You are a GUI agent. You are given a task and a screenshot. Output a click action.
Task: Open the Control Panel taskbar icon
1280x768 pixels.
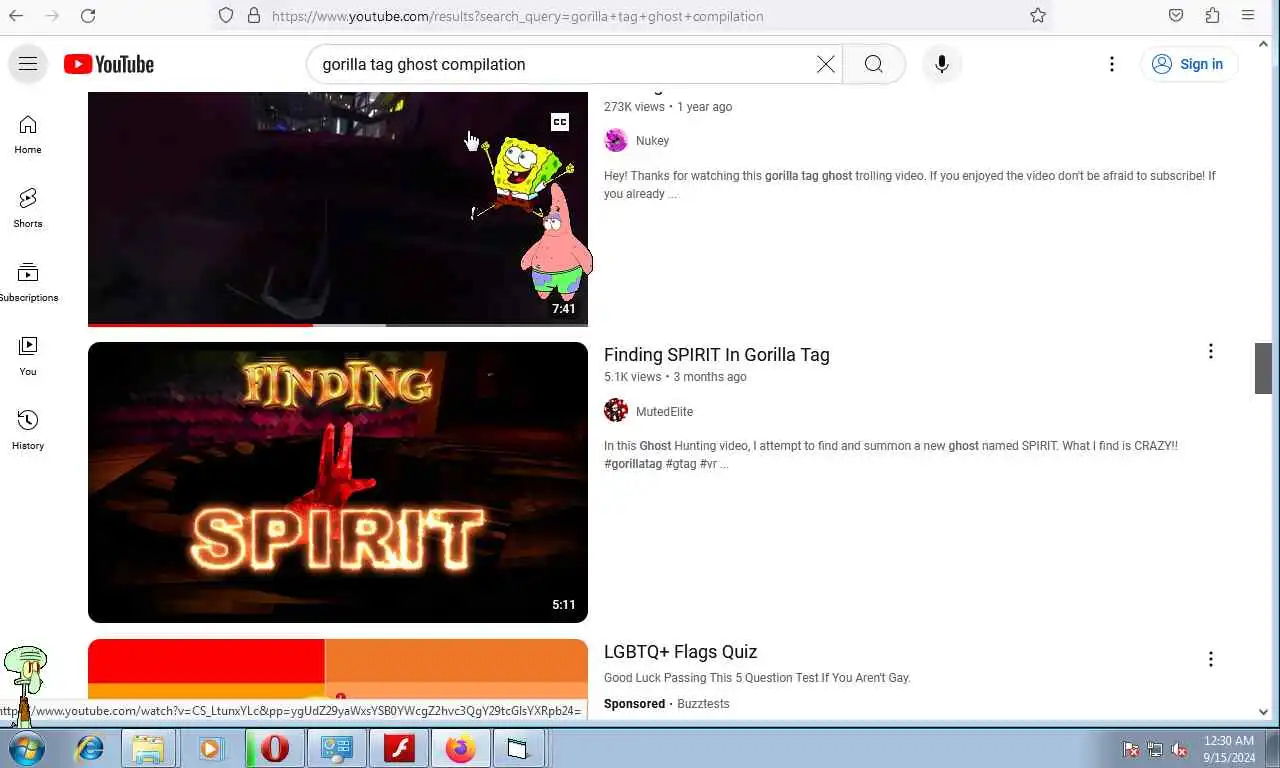pos(336,748)
